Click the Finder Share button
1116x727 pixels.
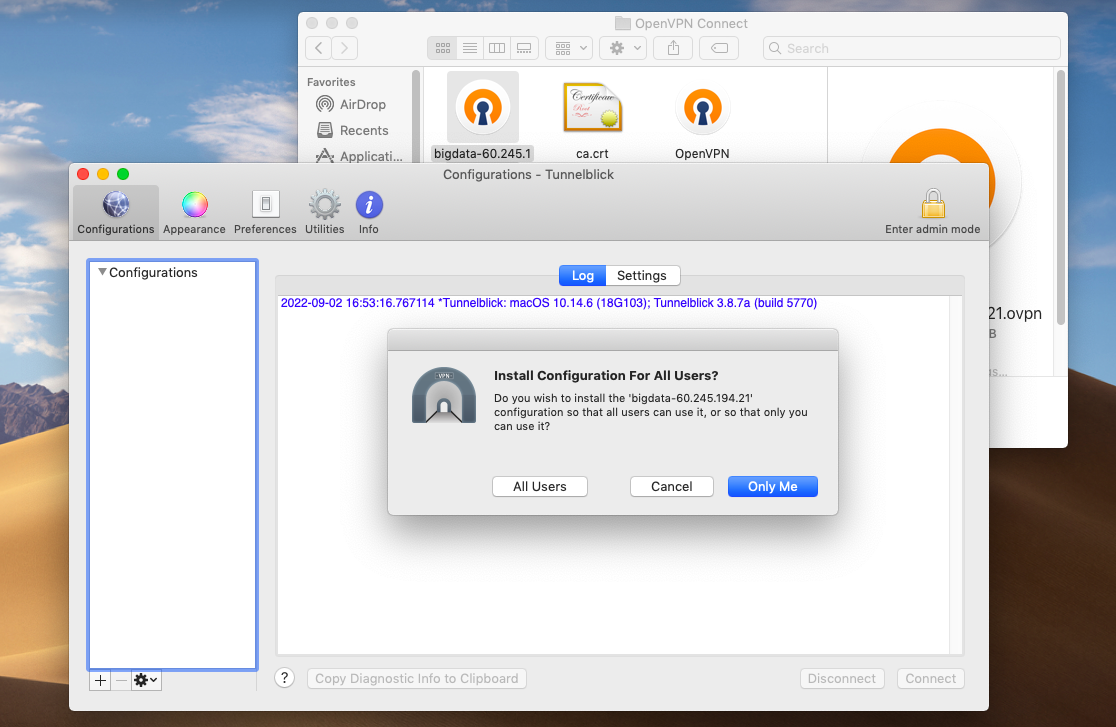point(673,48)
